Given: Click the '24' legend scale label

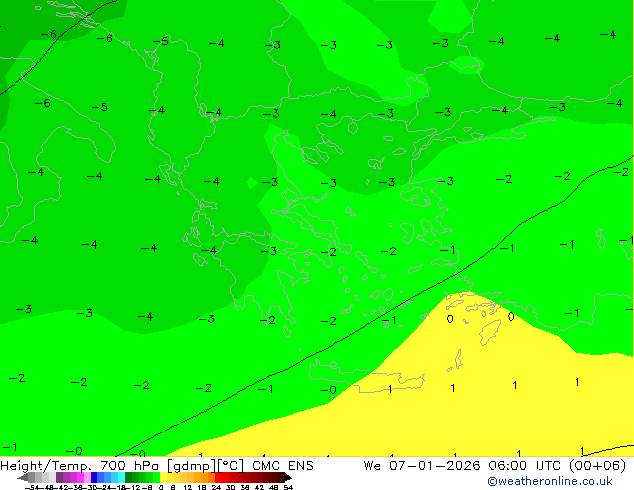Looking at the screenshot, I should 216,487.
